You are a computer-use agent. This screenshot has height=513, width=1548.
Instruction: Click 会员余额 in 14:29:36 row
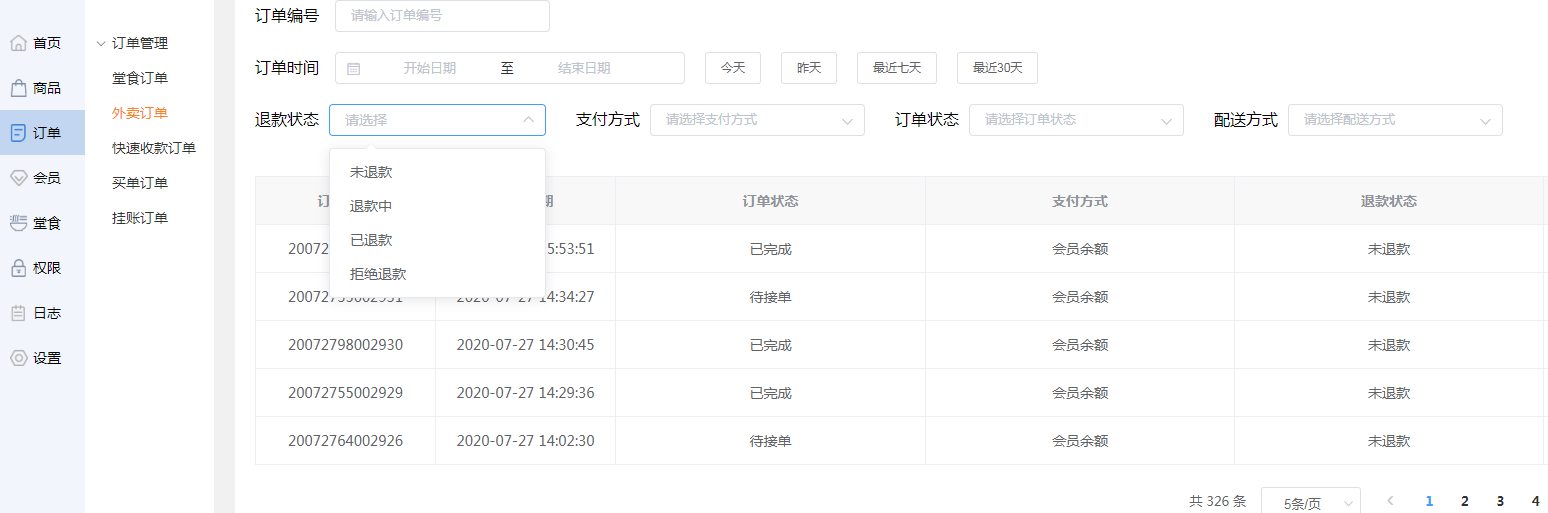point(1080,393)
